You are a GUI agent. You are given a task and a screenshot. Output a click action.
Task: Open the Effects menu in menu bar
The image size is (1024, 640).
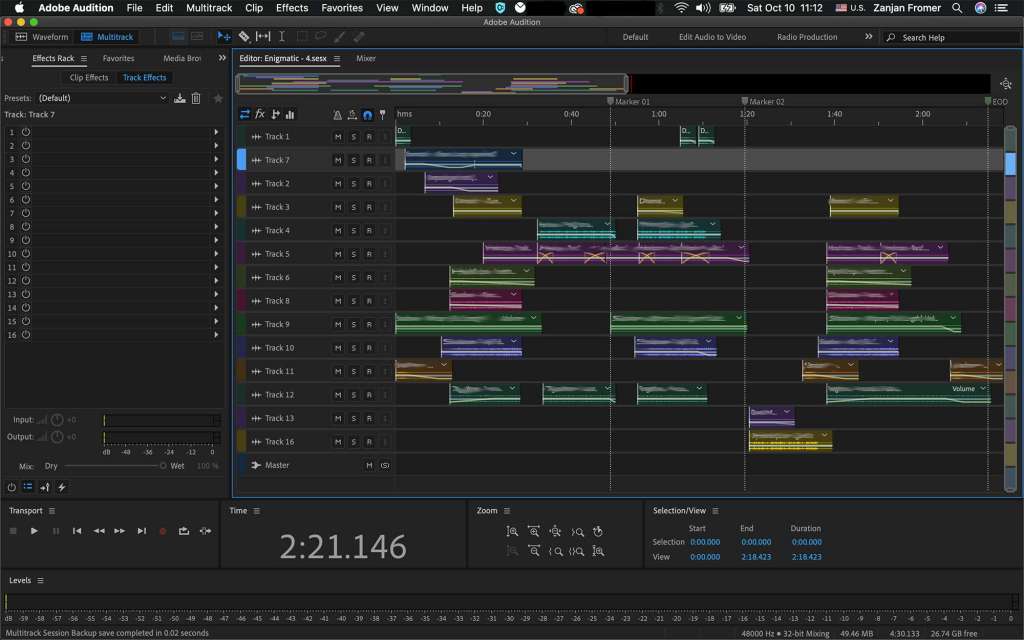pyautogui.click(x=292, y=8)
